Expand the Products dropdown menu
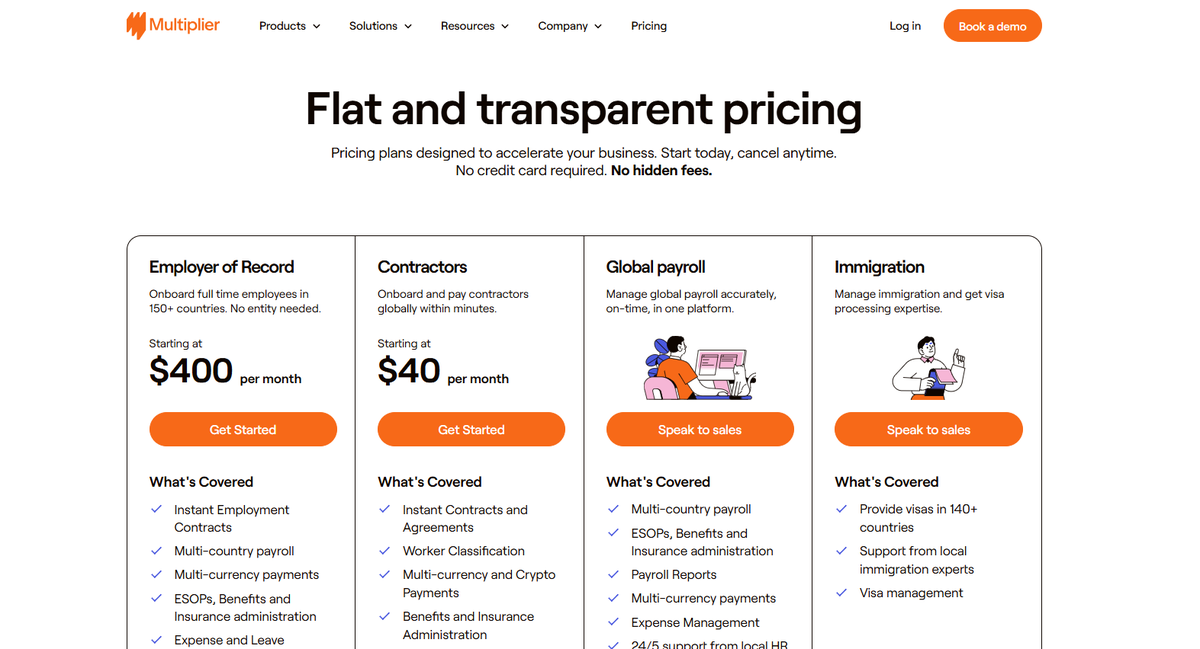This screenshot has height=649, width=1200. click(289, 26)
